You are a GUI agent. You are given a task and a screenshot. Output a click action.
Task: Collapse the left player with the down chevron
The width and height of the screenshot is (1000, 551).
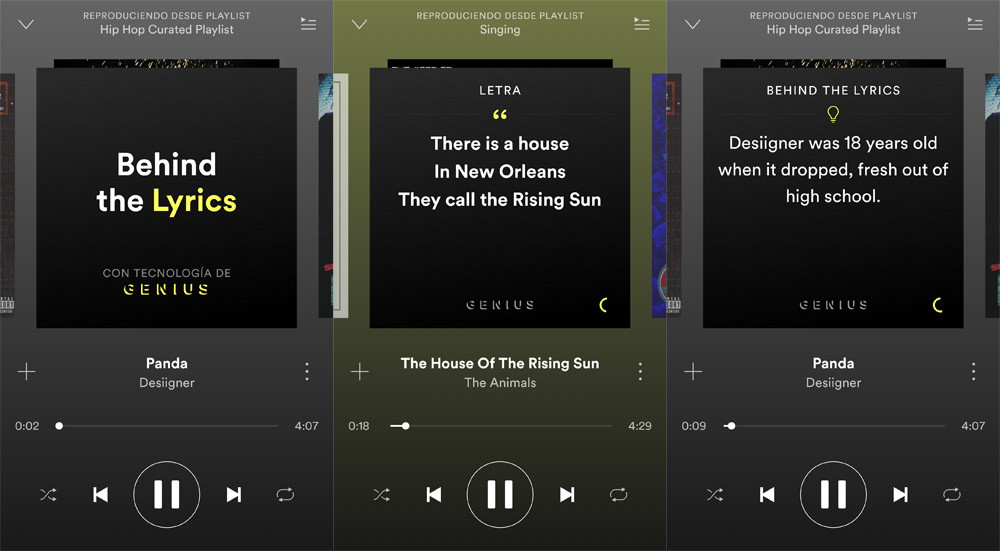pyautogui.click(x=26, y=24)
